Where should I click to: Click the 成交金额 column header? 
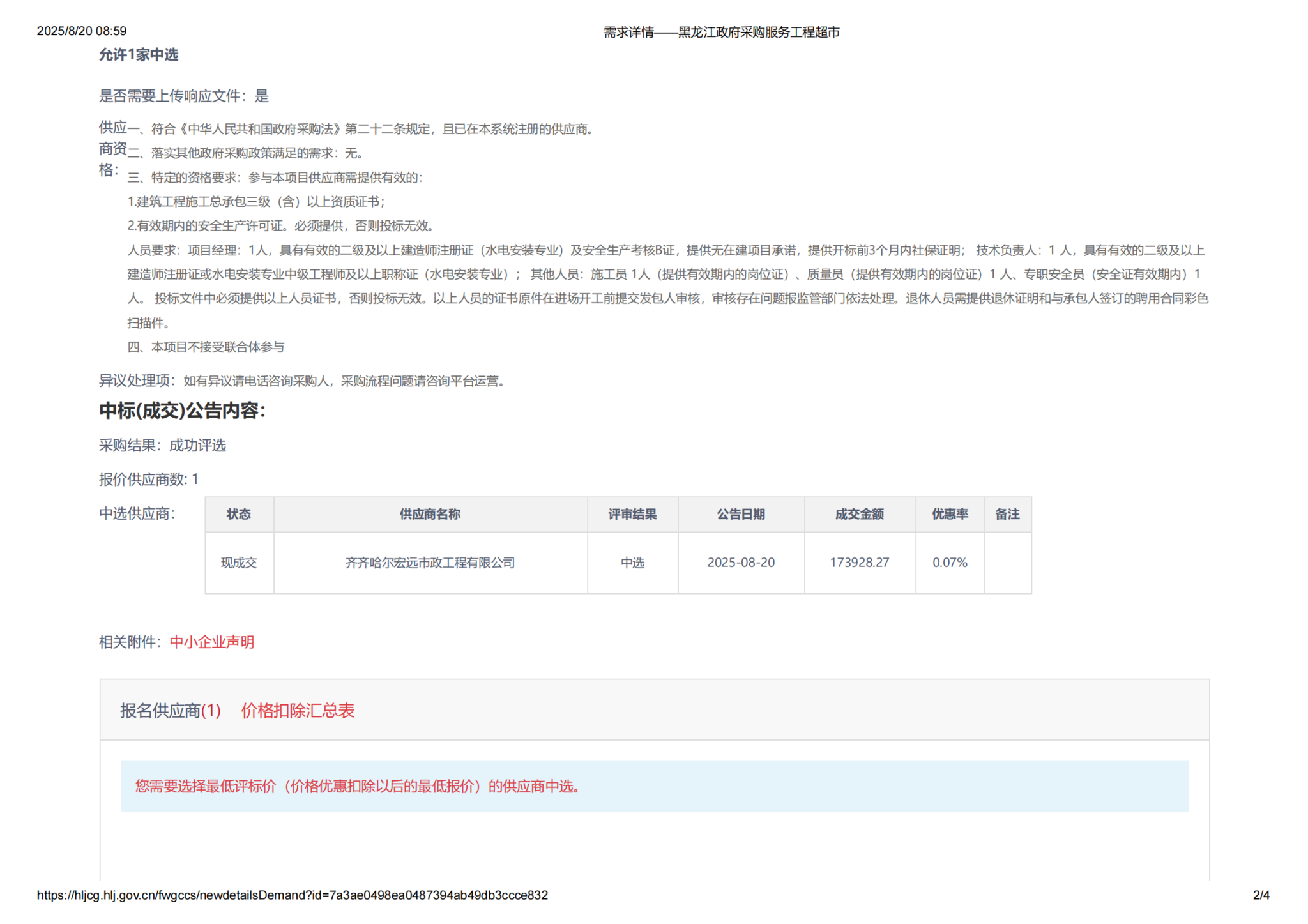[859, 514]
